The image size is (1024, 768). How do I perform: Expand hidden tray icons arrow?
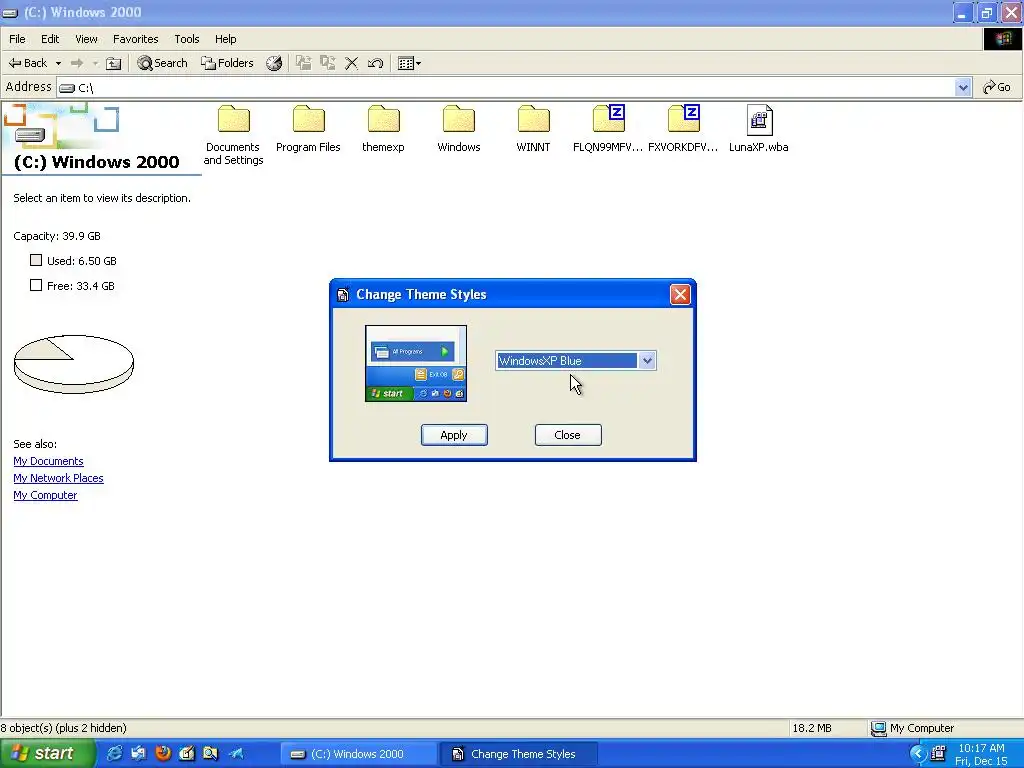918,754
